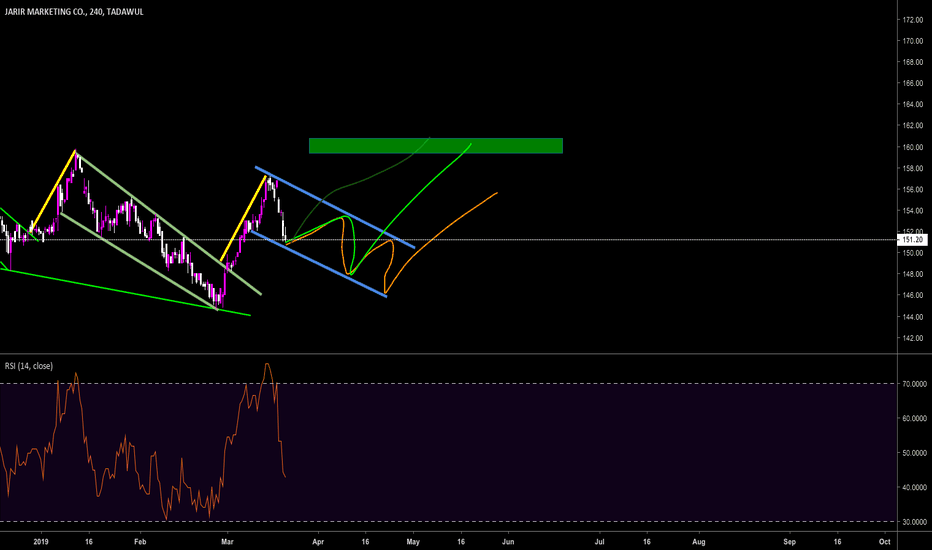932x550 pixels.
Task: Click the Sep label on time axis
Action: [x=789, y=542]
